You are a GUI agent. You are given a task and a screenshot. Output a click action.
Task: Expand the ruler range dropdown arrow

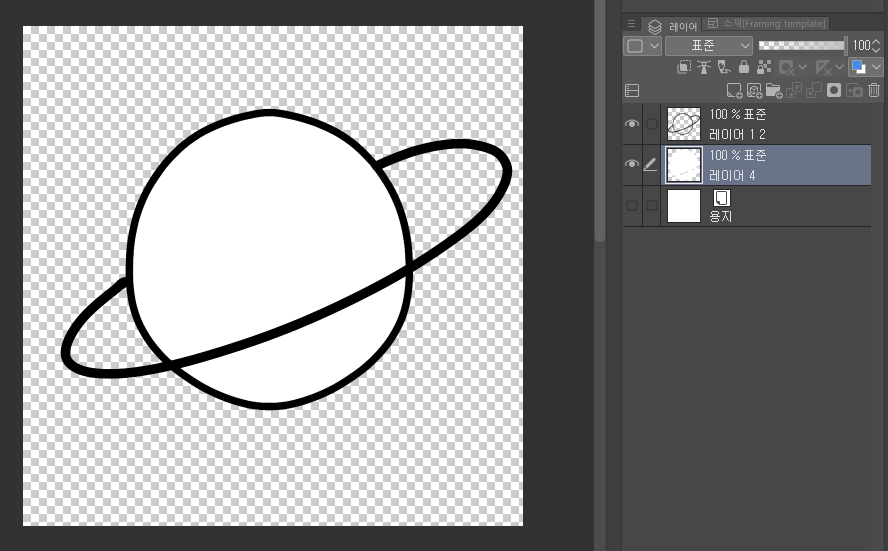pos(840,67)
